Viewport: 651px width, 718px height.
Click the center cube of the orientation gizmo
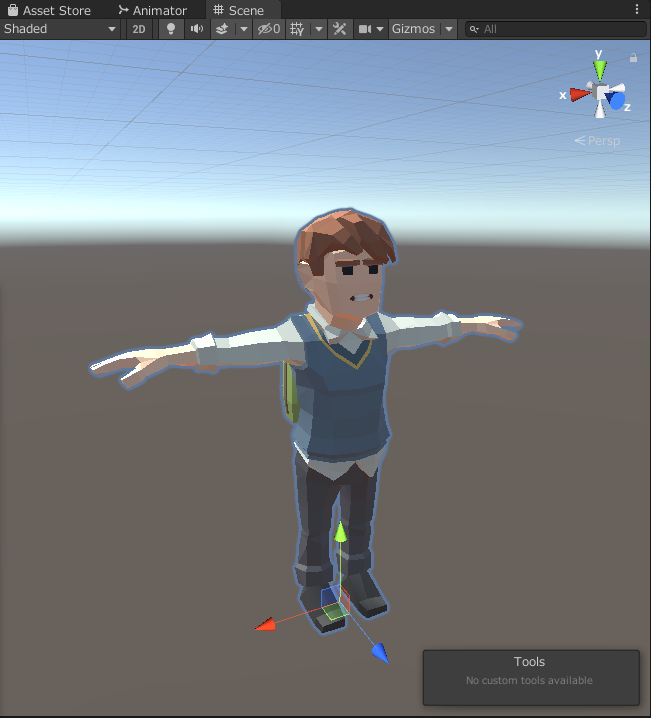(x=601, y=91)
